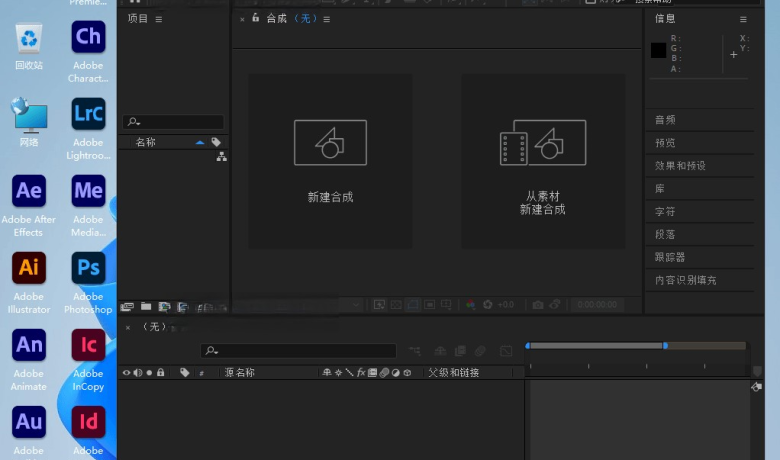Create a new folder in Project panel
Screen dimensions: 780x460
pyautogui.click(x=146, y=306)
